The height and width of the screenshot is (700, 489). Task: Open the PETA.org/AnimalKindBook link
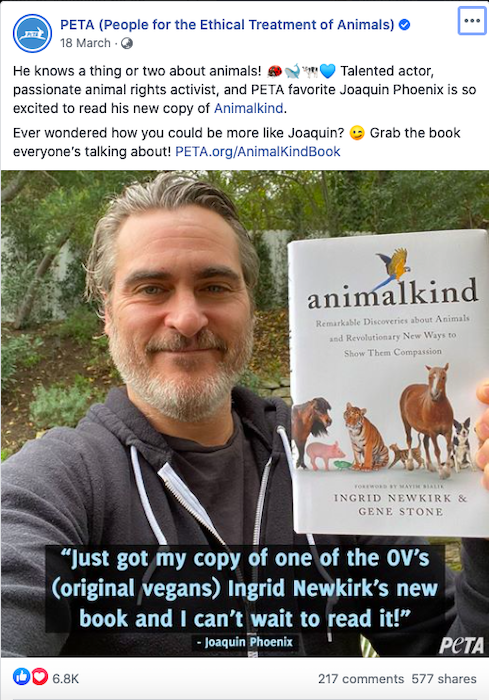coord(258,152)
